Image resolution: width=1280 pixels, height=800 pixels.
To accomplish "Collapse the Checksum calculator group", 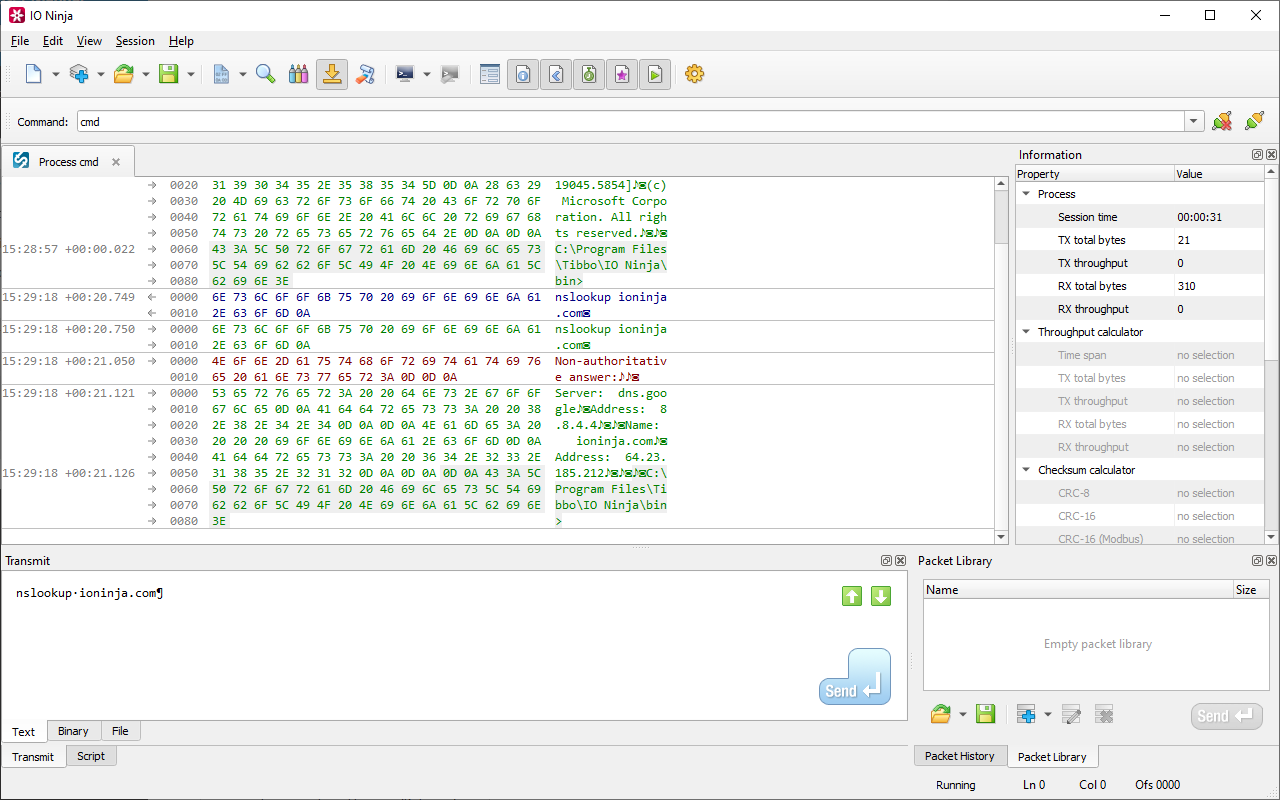I will click(x=1026, y=470).
